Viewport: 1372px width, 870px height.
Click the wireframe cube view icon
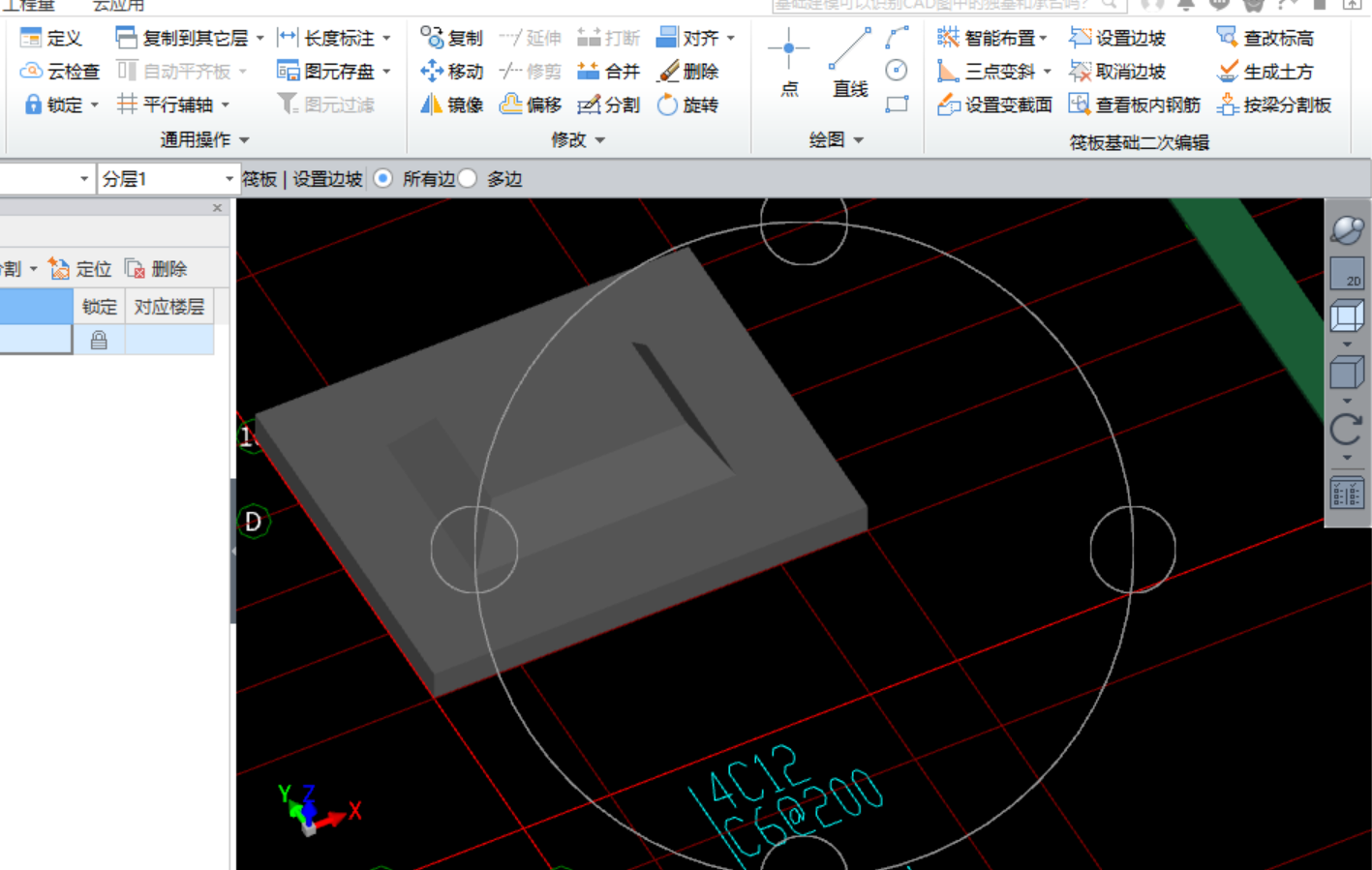coord(1347,316)
